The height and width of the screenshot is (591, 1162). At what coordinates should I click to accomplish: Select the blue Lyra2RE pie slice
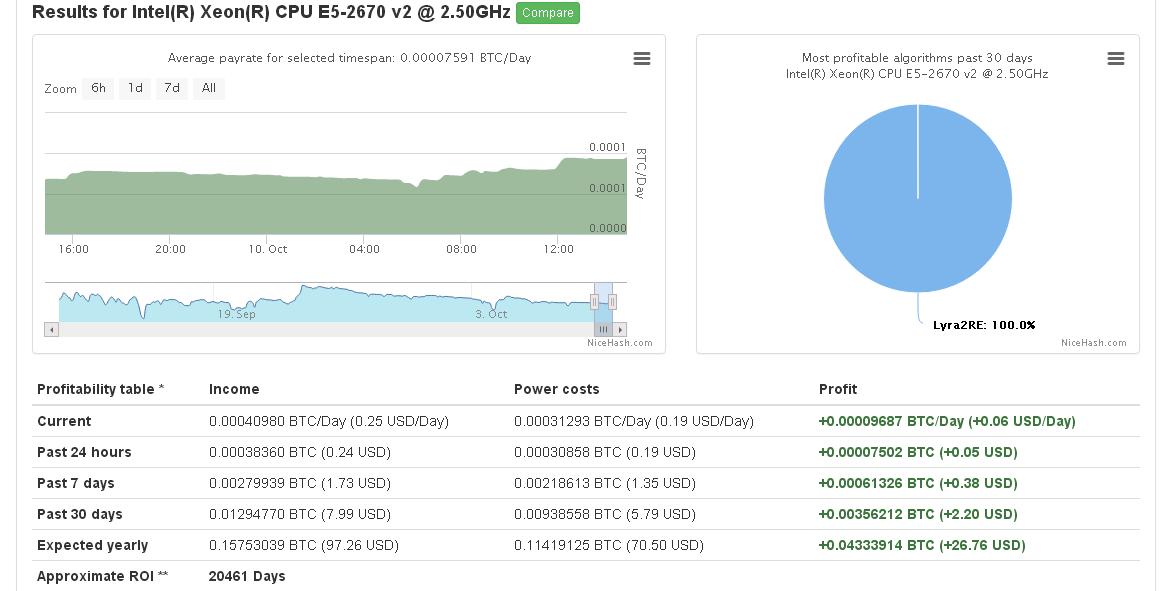(918, 198)
